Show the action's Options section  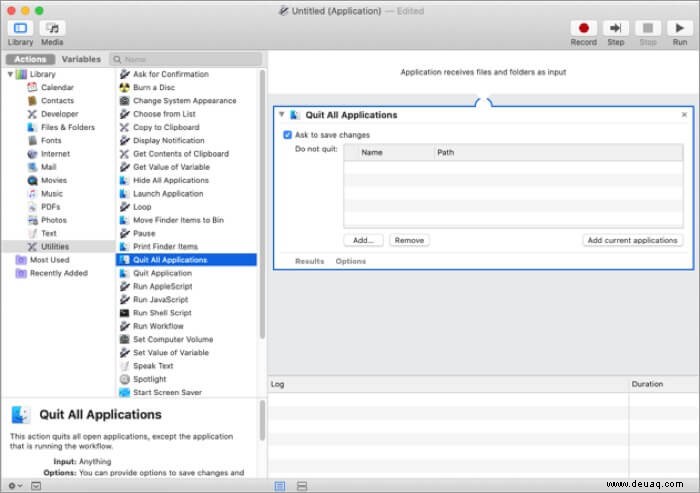[x=350, y=261]
